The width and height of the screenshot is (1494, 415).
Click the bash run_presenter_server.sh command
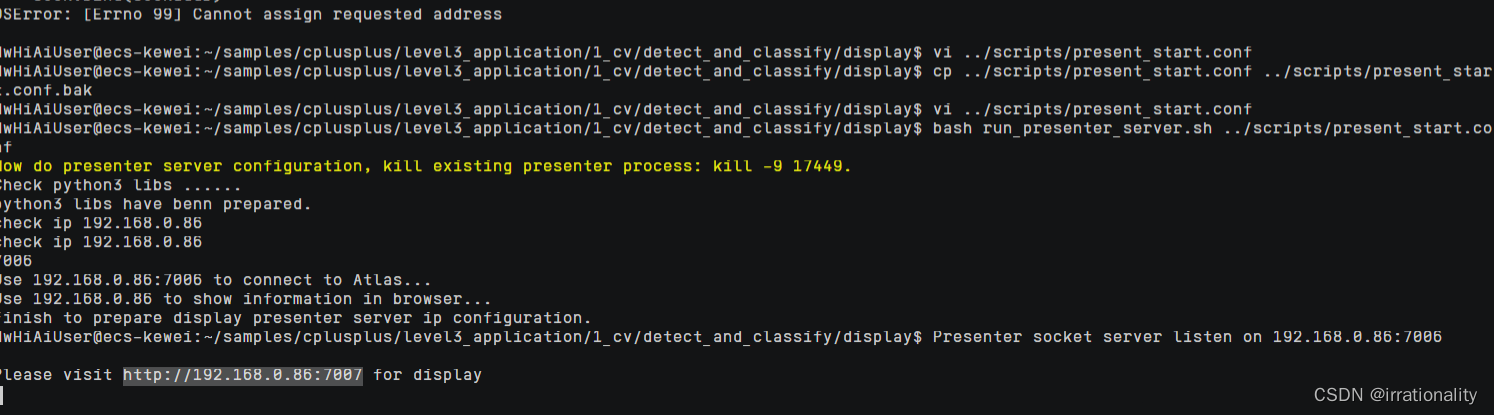click(1210, 129)
